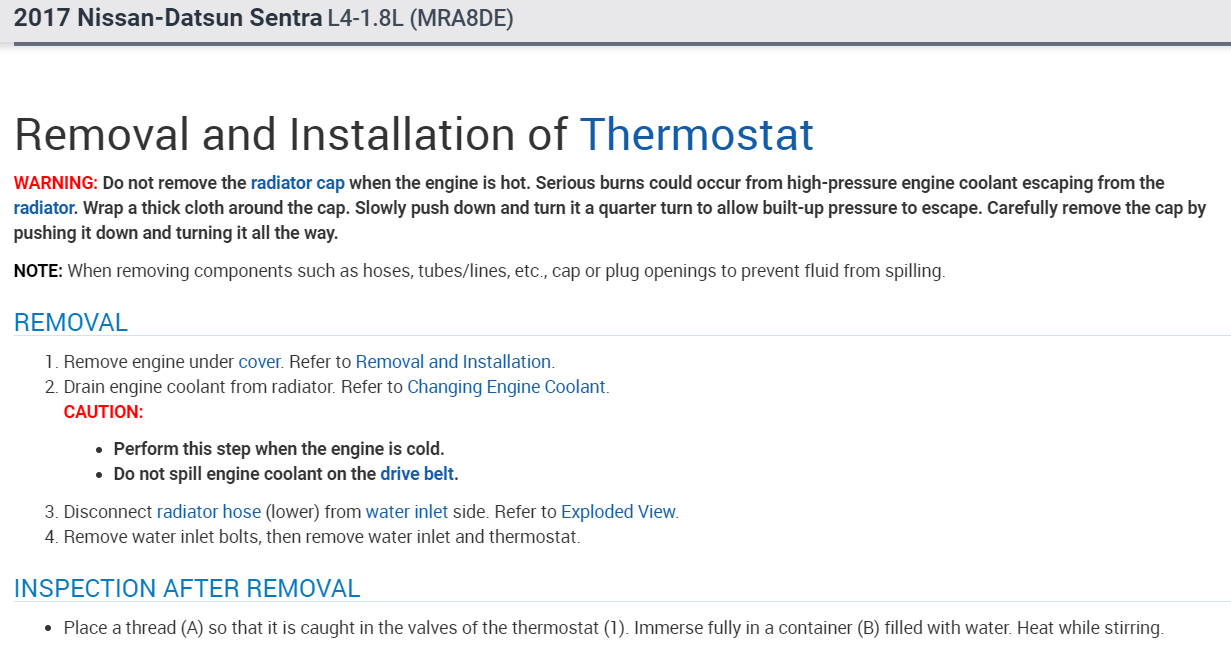The height and width of the screenshot is (647, 1231).
Task: Click the 'Remove water inlet bolts' step text
Action: pos(321,537)
